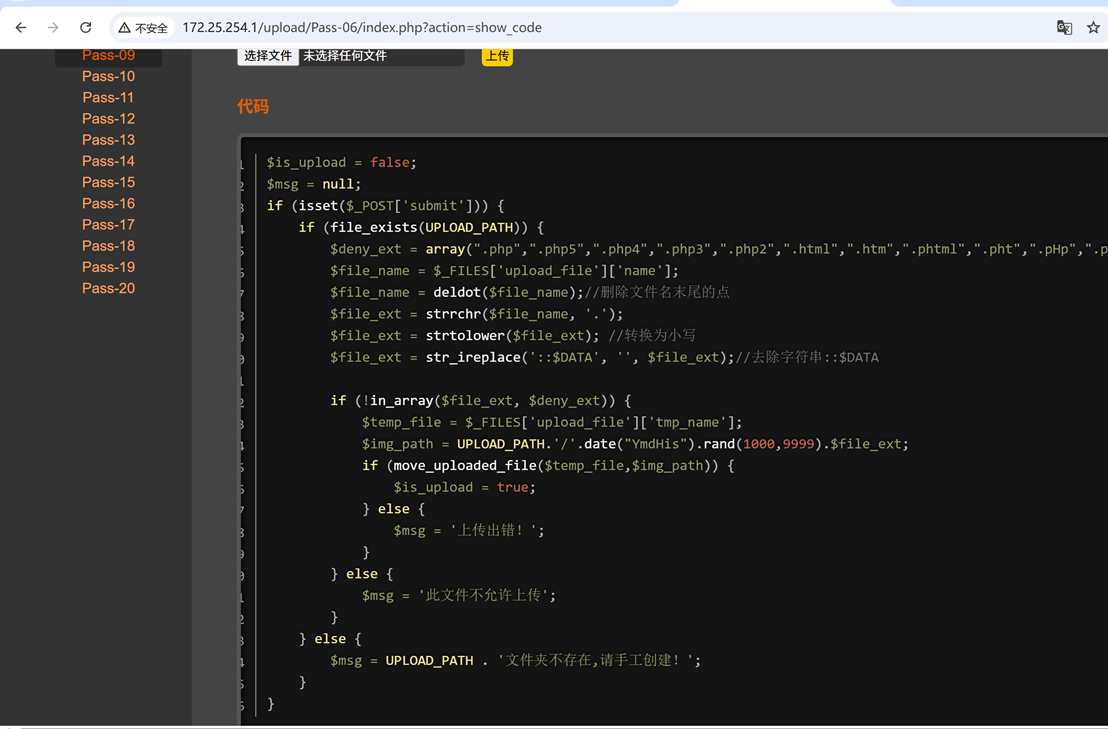Click the deldot($file_name) code line
Viewport: 1108px width, 729px height.
[x=530, y=292]
